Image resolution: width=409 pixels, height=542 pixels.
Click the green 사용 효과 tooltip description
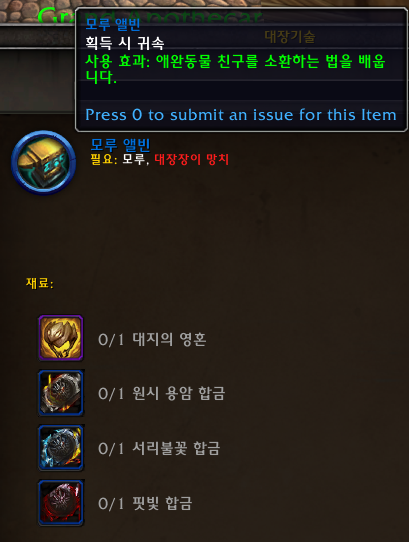click(235, 69)
